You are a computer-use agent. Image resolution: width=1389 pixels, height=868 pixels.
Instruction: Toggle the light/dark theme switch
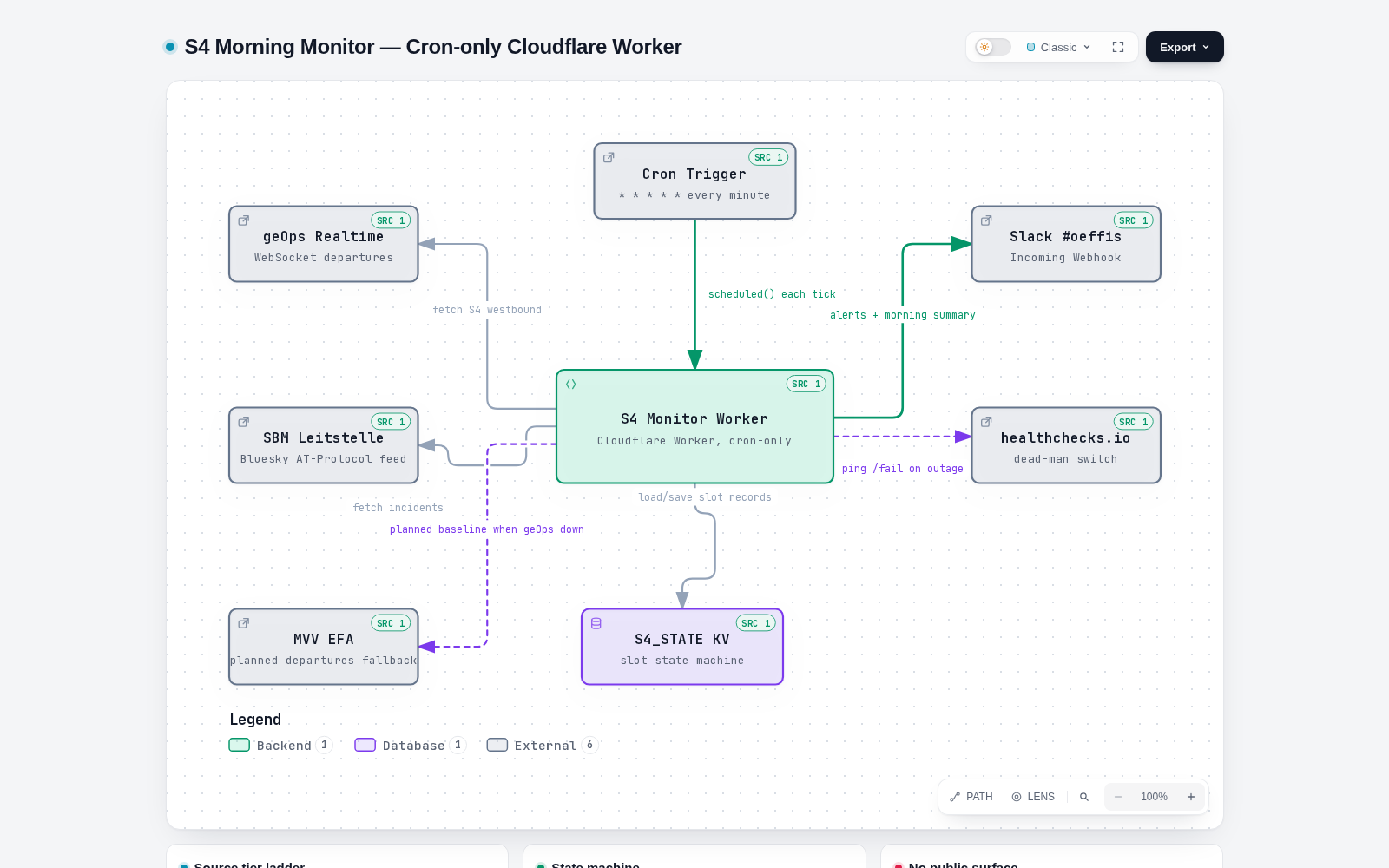click(x=993, y=47)
